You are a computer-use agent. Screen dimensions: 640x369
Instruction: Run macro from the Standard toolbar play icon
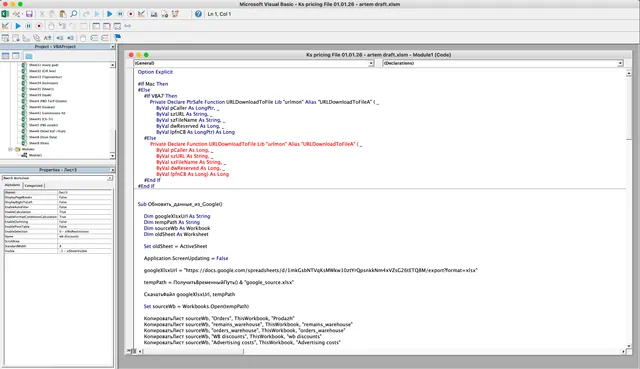[109, 14]
